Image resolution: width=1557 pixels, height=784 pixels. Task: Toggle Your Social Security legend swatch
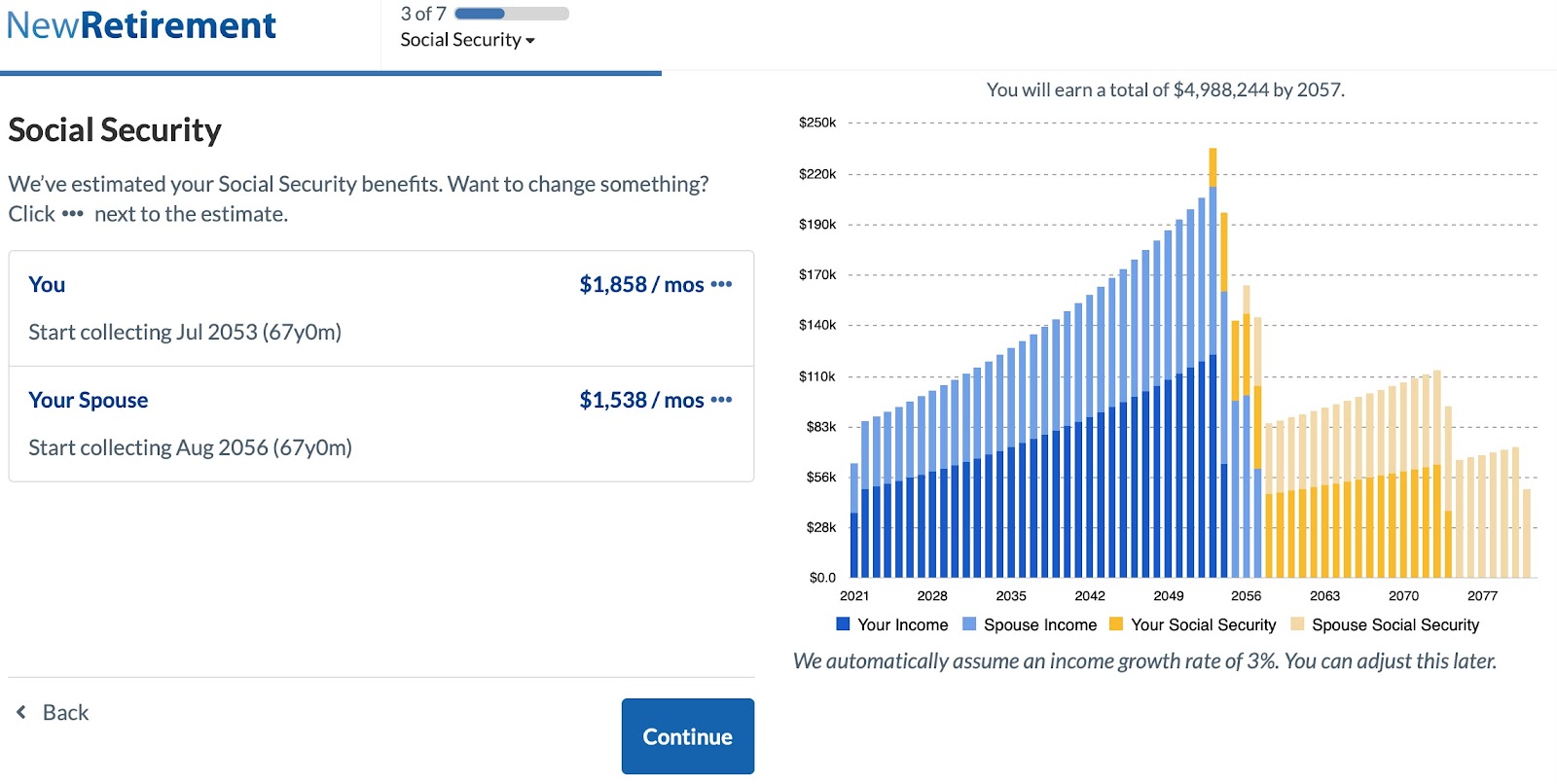[1116, 624]
